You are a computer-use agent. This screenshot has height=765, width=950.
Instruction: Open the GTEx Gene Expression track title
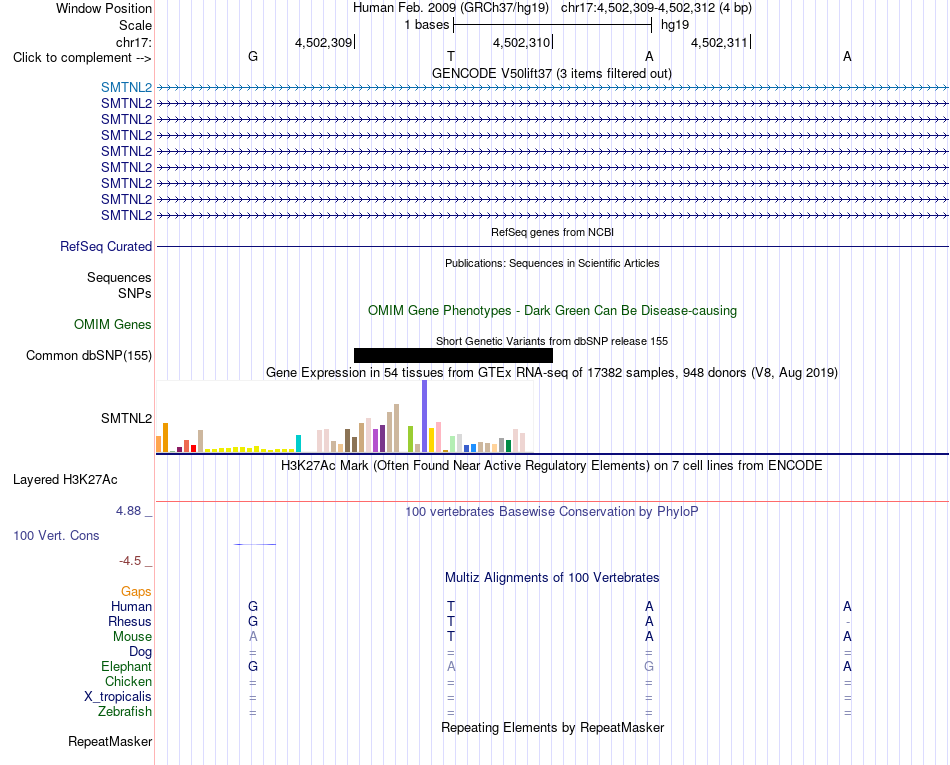coord(551,373)
